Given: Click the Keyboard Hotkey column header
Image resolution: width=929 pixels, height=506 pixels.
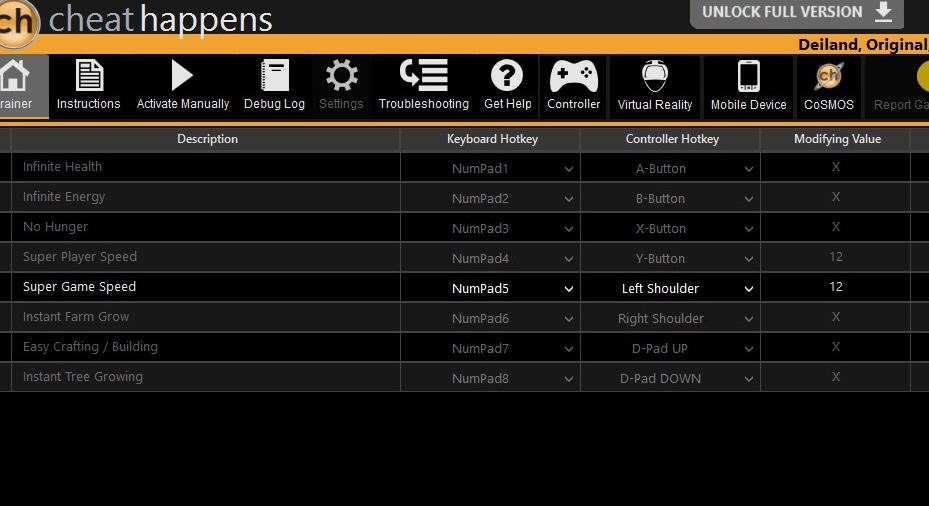Looking at the screenshot, I should (492, 139).
